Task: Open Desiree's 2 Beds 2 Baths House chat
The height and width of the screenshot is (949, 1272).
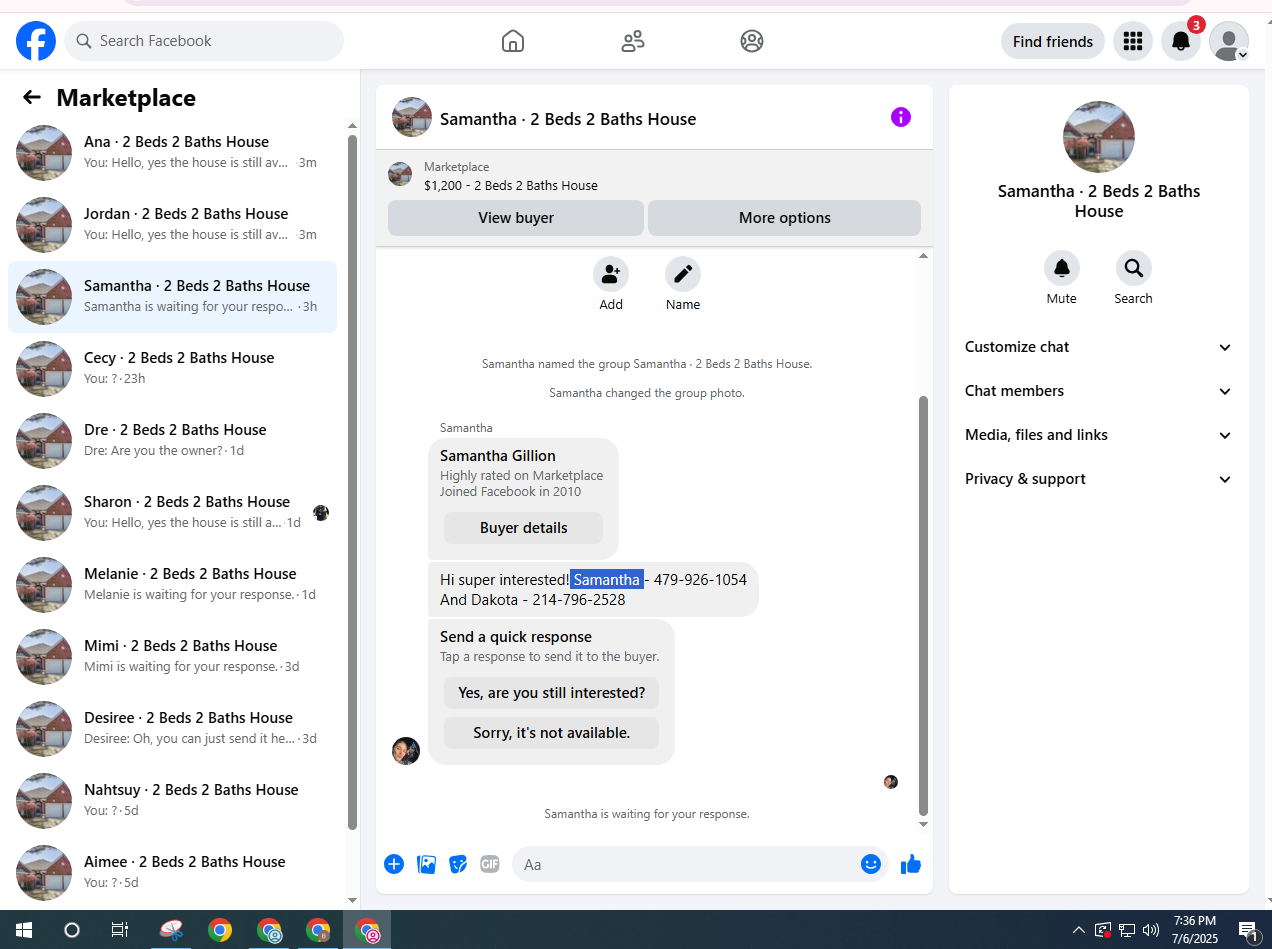Action: pyautogui.click(x=172, y=729)
